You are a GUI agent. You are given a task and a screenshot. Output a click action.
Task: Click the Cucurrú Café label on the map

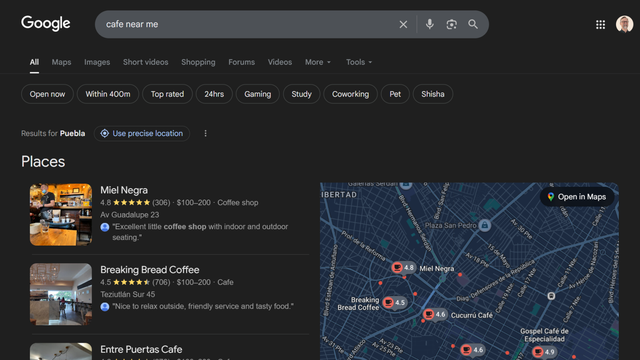[x=472, y=315]
